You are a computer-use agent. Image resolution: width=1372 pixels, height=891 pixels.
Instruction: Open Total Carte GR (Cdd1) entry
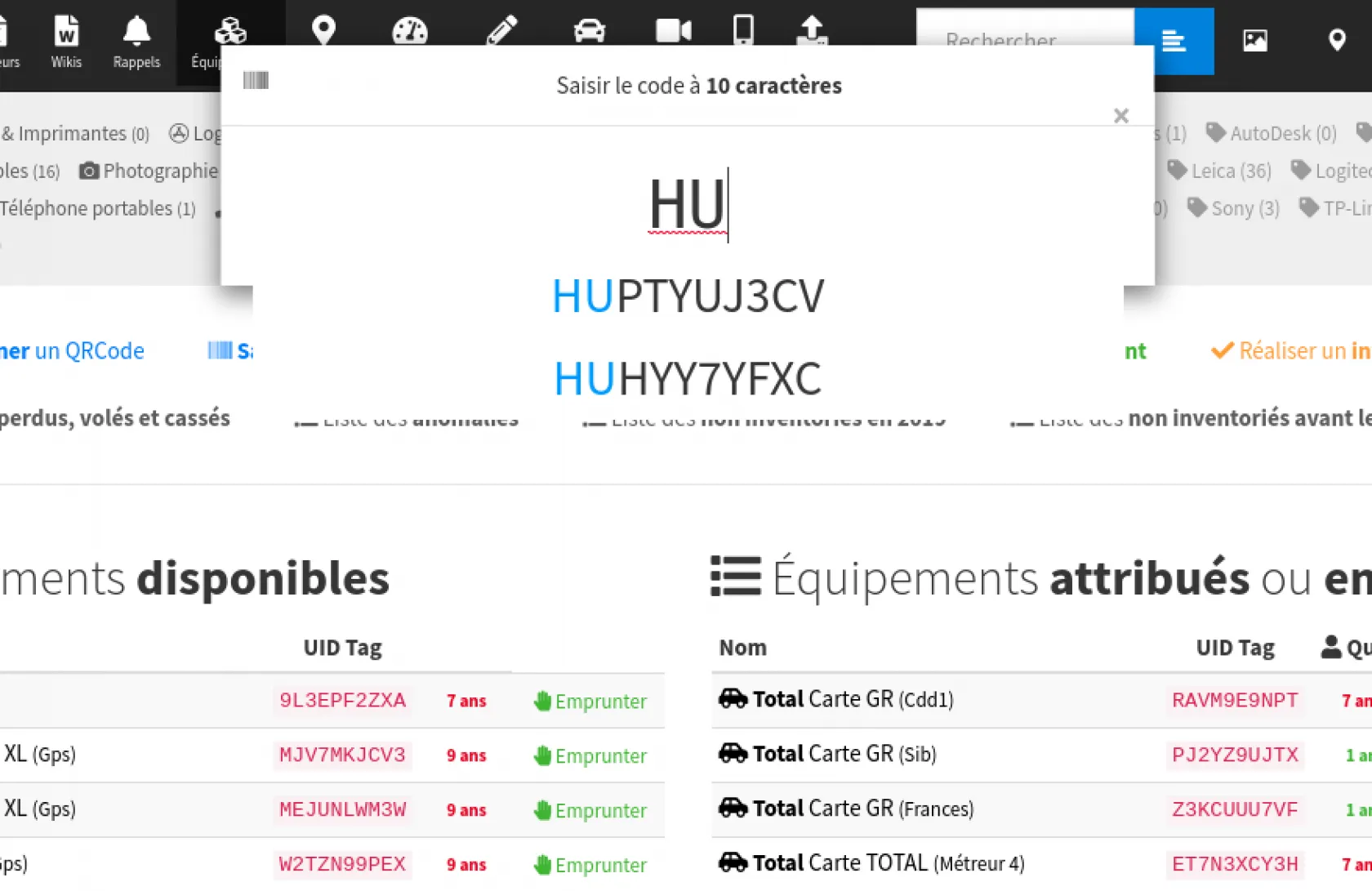click(x=852, y=700)
